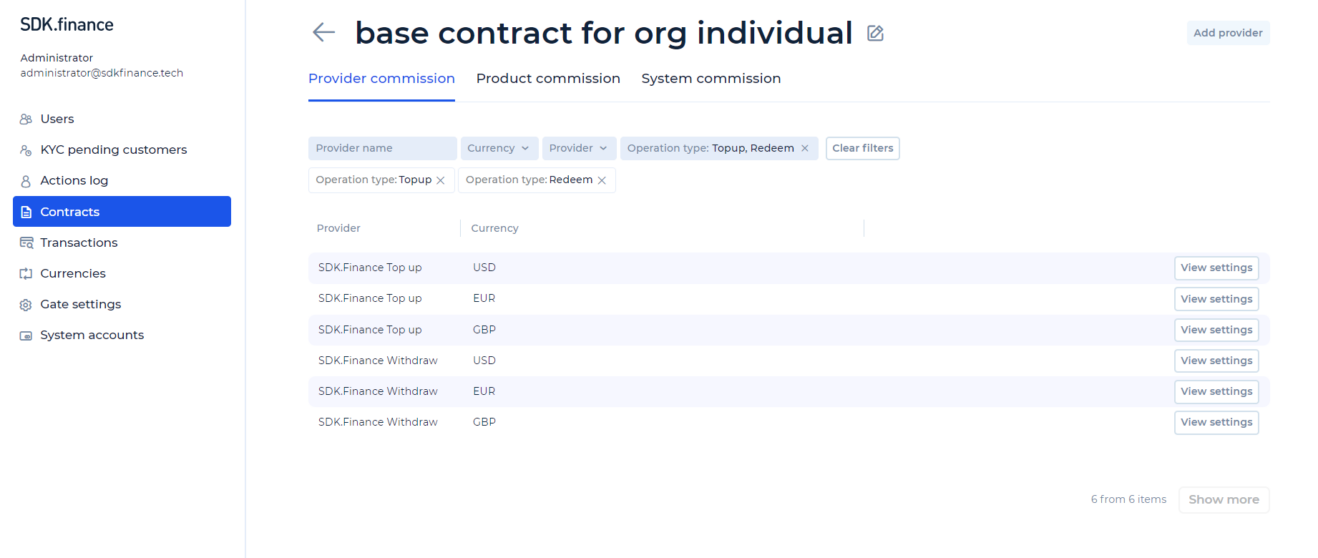Open Gate settings page
Image resolution: width=1318 pixels, height=558 pixels.
point(80,305)
